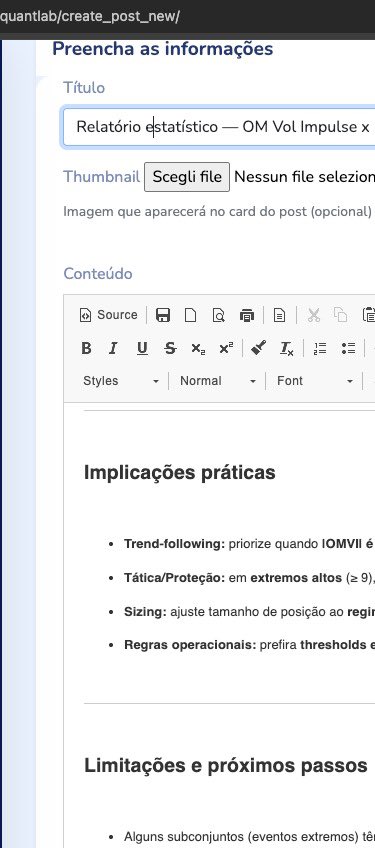Image resolution: width=375 pixels, height=848 pixels.
Task: Open the Styles dropdown
Action: [x=121, y=381]
